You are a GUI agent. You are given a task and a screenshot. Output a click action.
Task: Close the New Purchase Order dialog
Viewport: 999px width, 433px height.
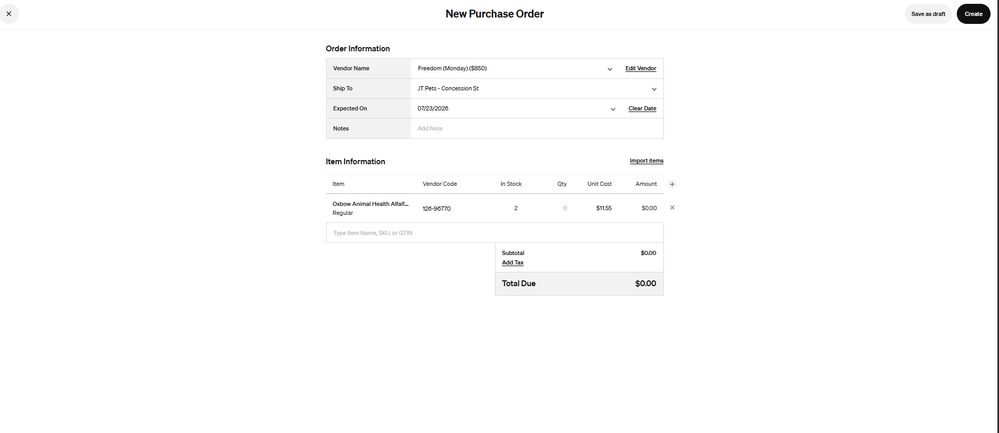[9, 13]
